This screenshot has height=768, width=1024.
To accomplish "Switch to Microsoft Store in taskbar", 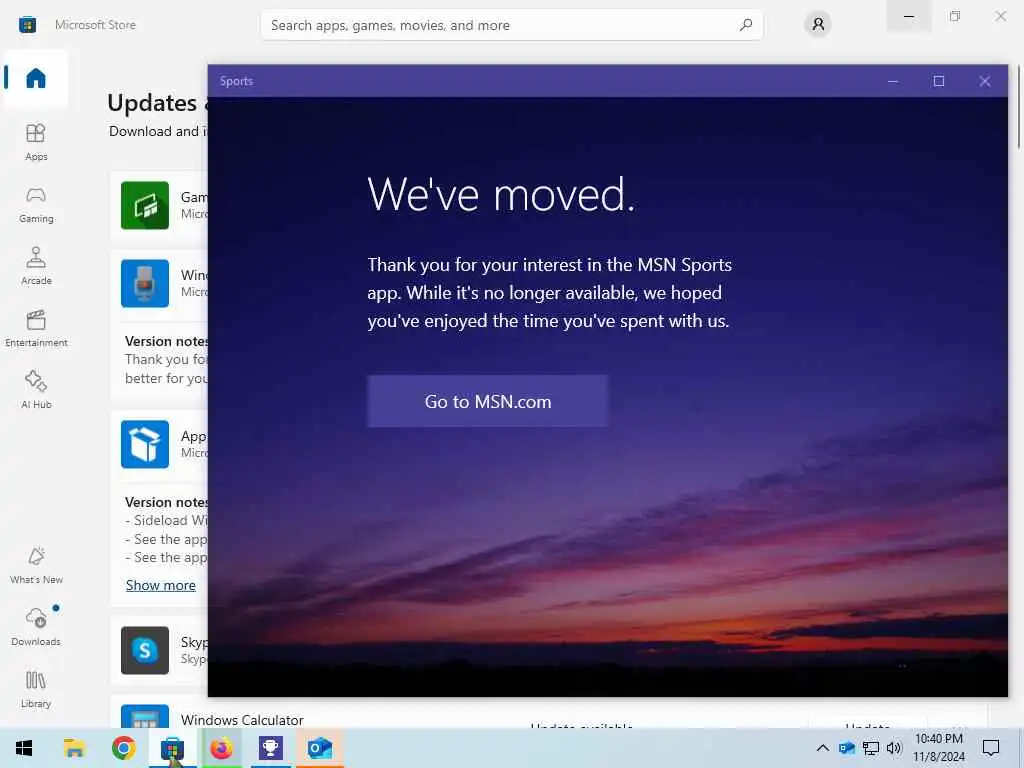I will [x=172, y=748].
